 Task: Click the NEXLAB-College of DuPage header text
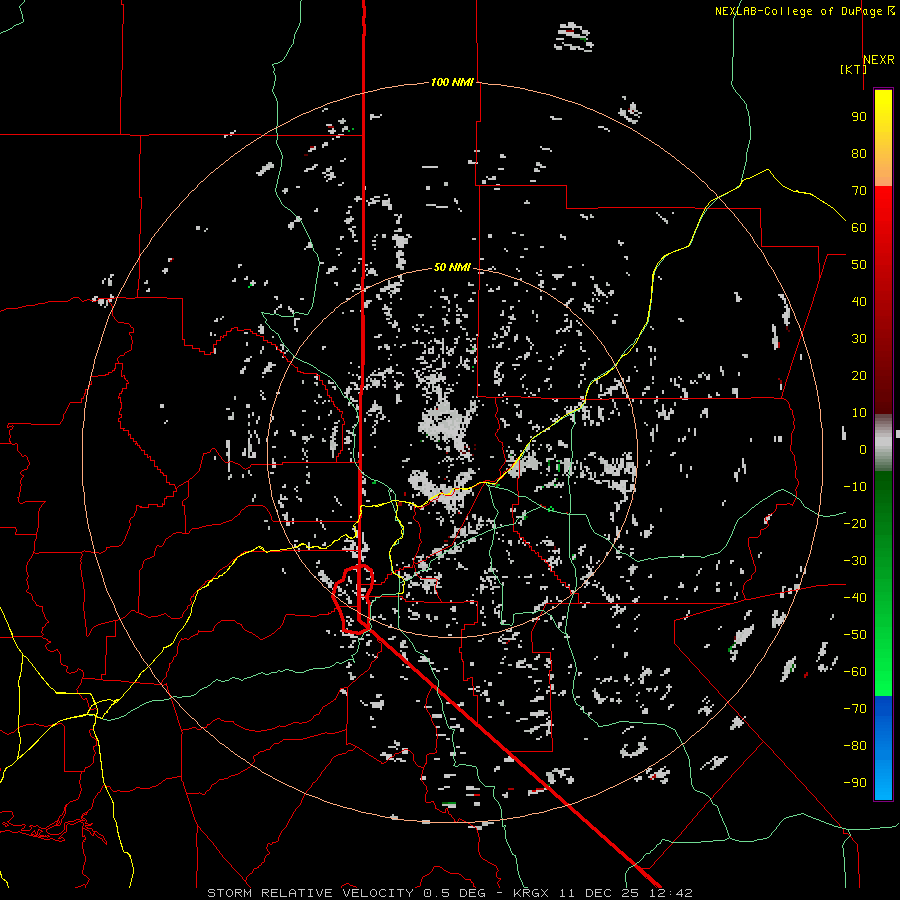click(798, 11)
